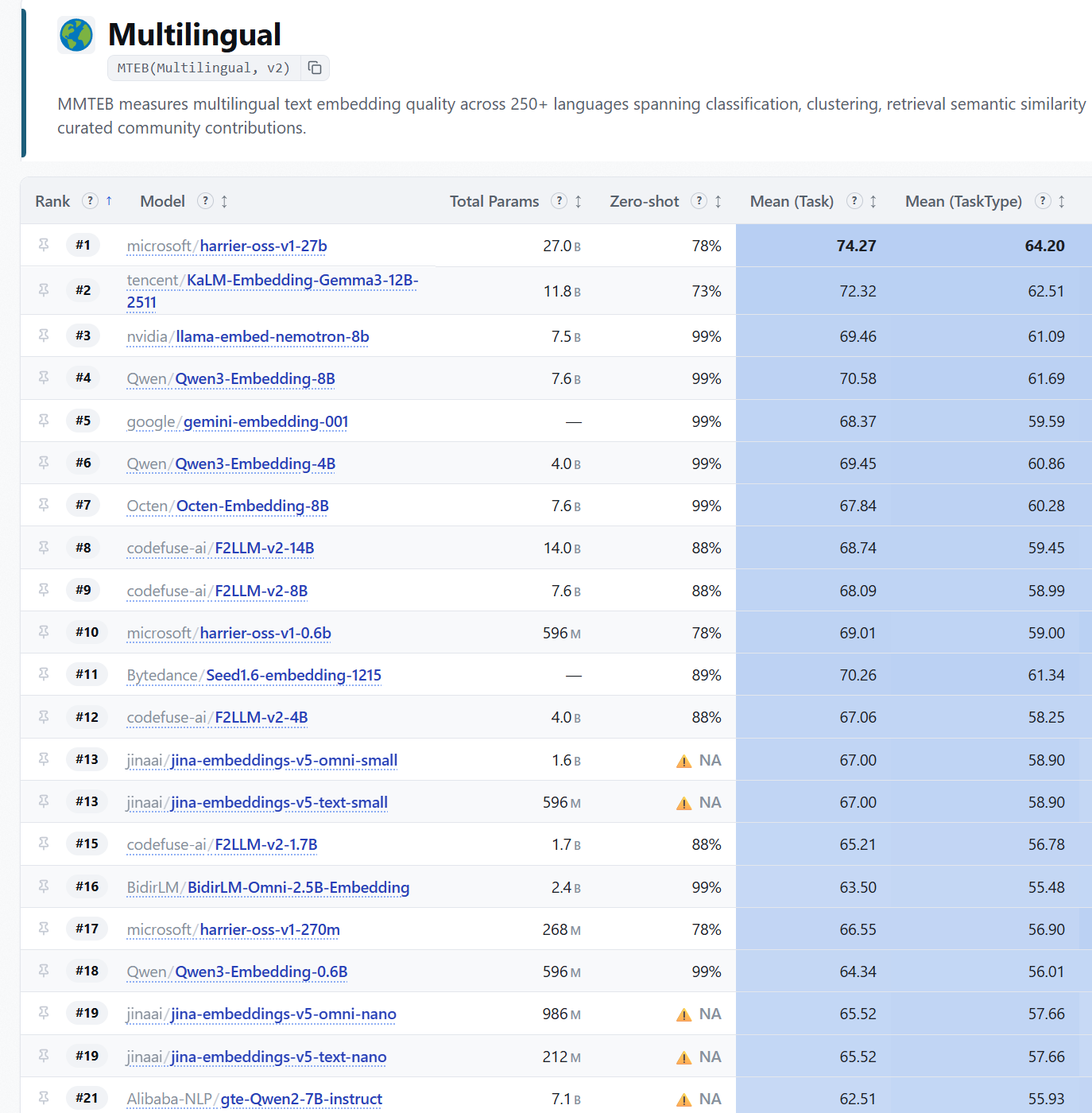The image size is (1092, 1113).
Task: Pin the F2LLM-v2-14B row
Action: pos(44,548)
